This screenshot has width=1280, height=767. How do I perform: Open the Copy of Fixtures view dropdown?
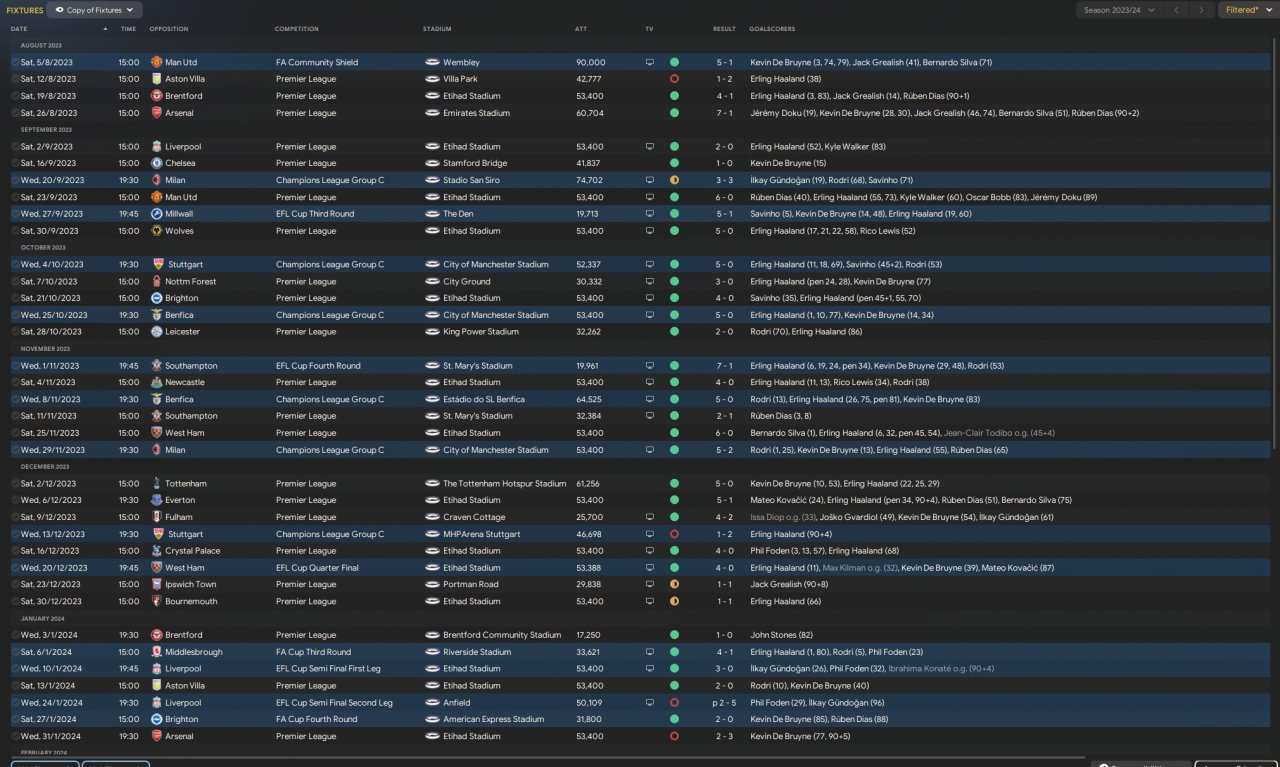click(x=95, y=10)
